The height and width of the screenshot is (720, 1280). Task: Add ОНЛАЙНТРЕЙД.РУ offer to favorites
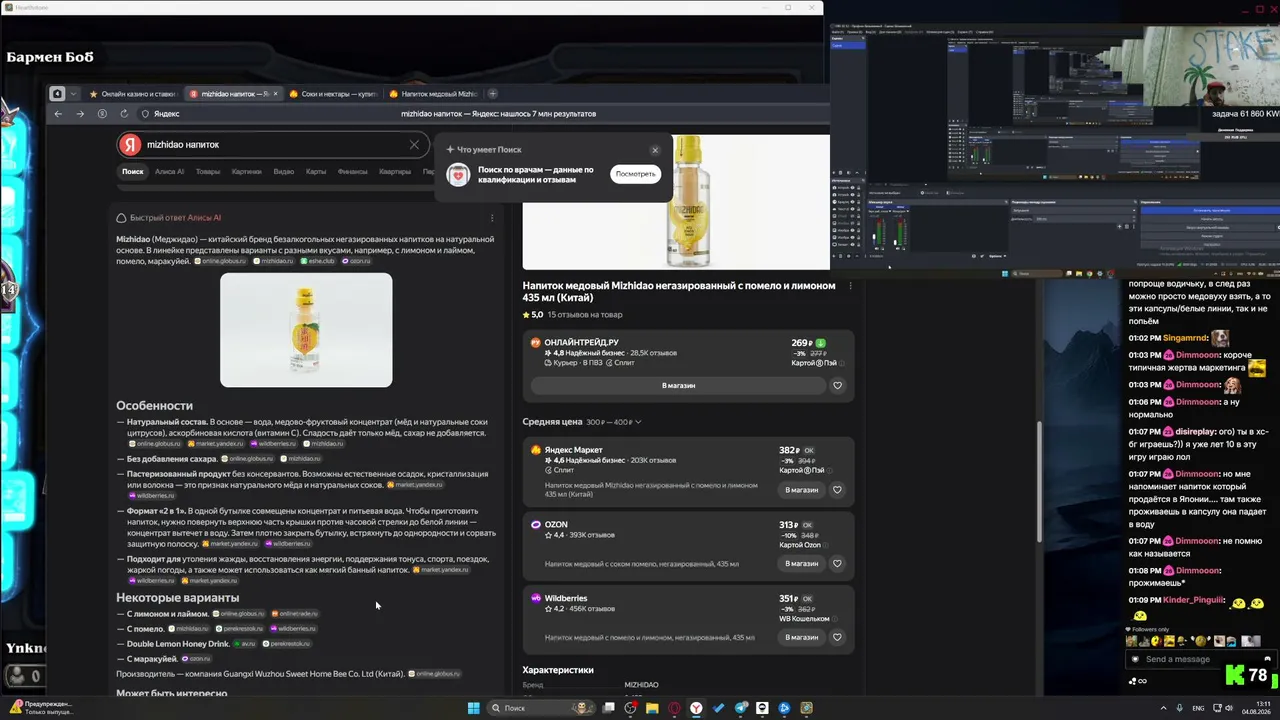coord(838,386)
